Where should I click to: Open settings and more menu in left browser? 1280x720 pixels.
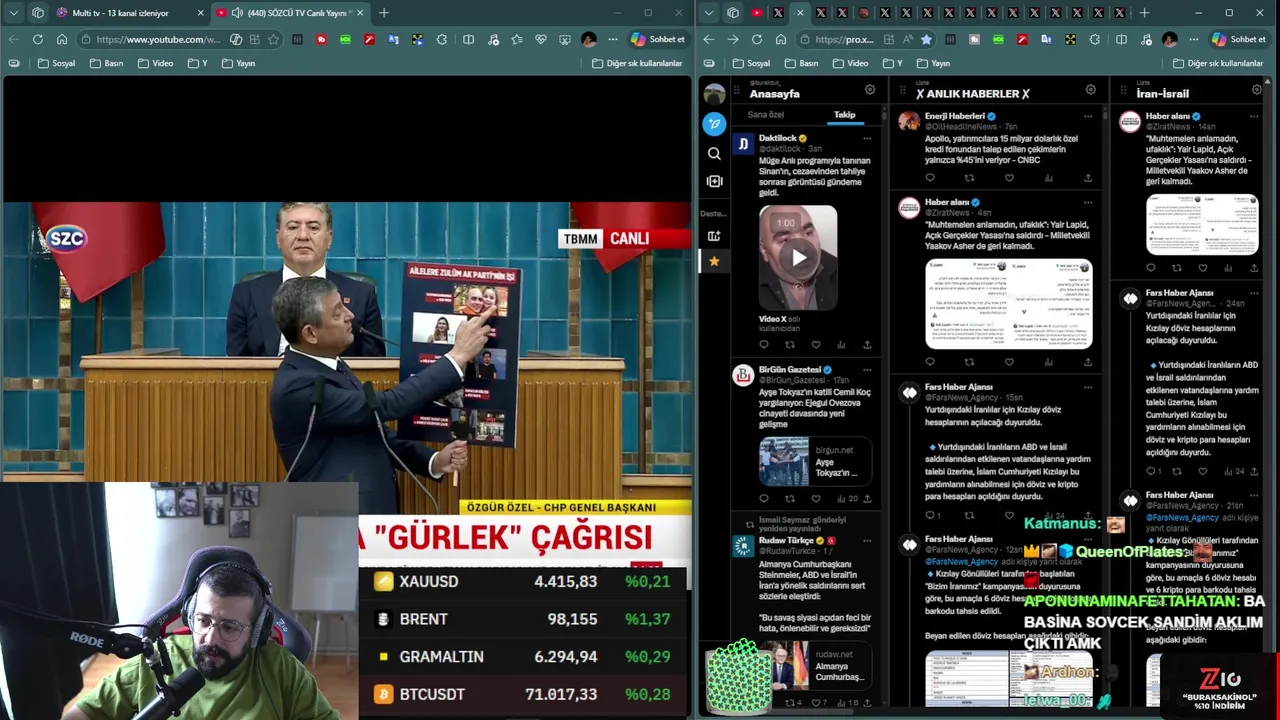tap(613, 39)
